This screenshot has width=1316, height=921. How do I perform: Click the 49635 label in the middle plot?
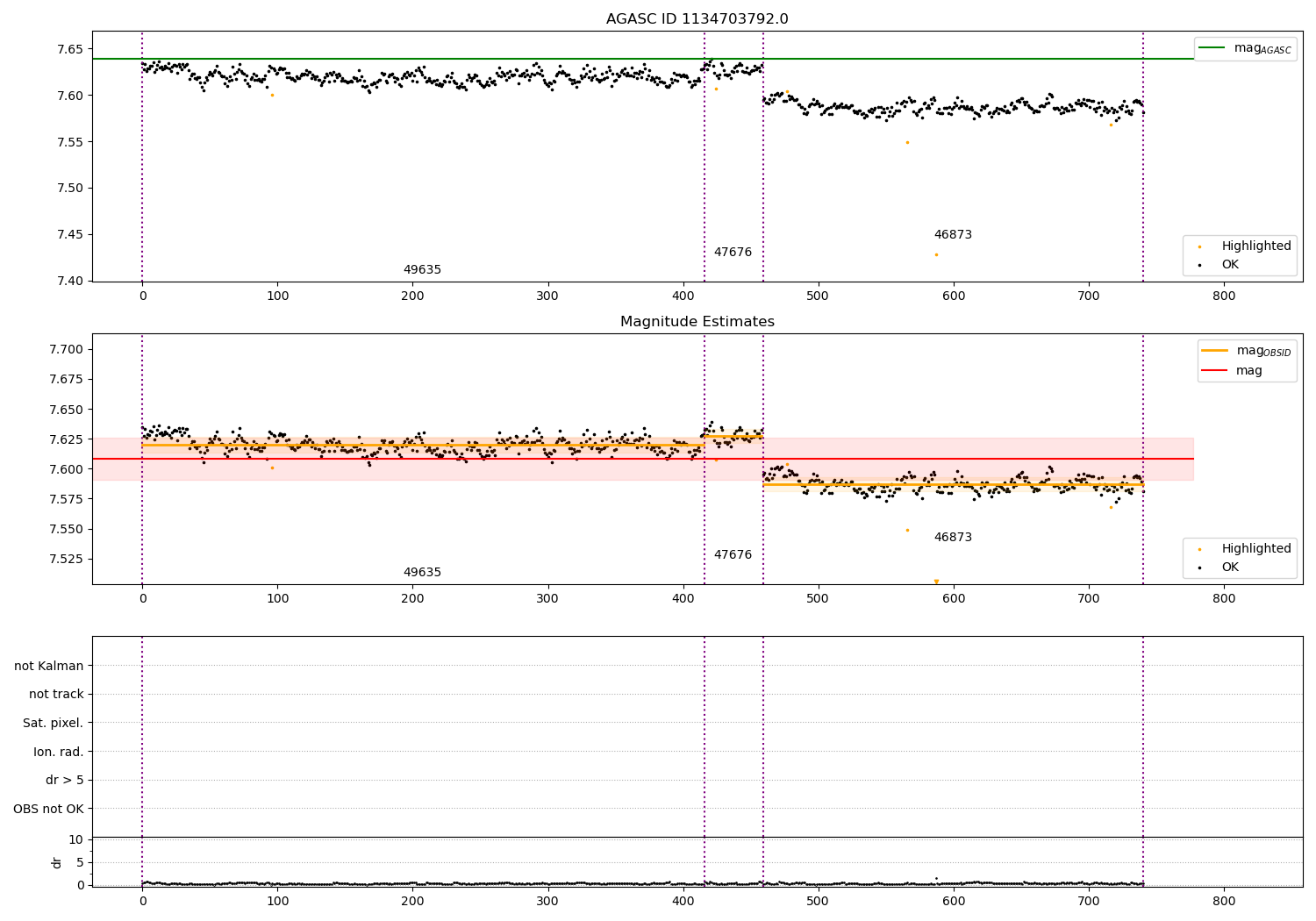pos(422,572)
